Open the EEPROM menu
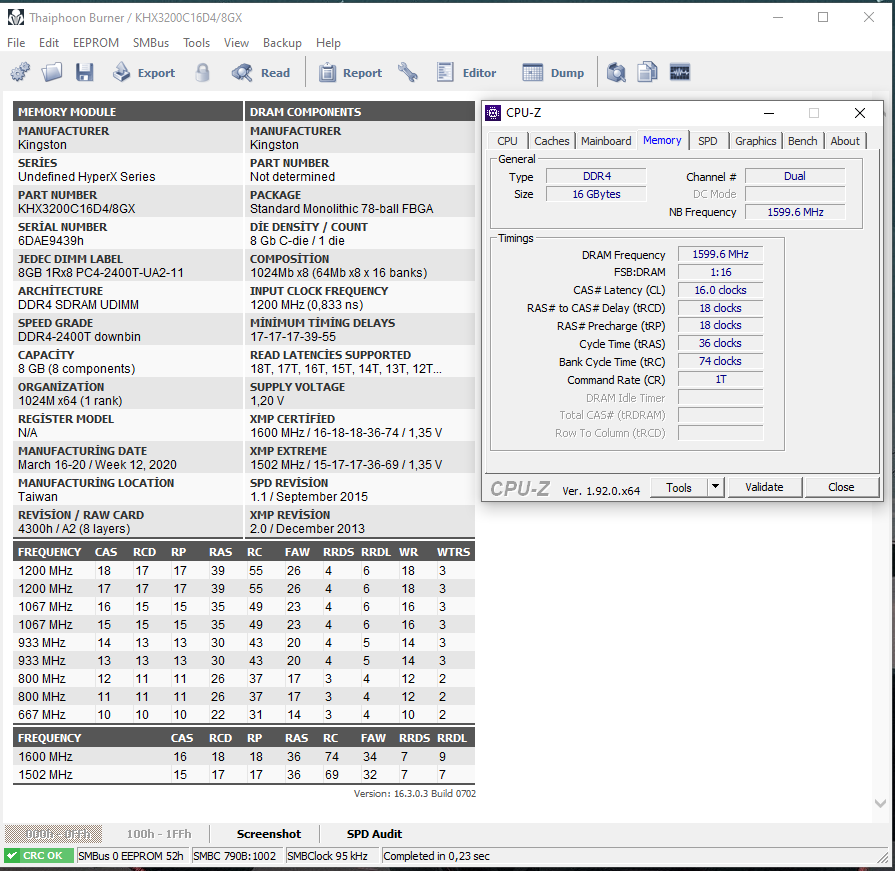This screenshot has width=895, height=871. [x=96, y=43]
